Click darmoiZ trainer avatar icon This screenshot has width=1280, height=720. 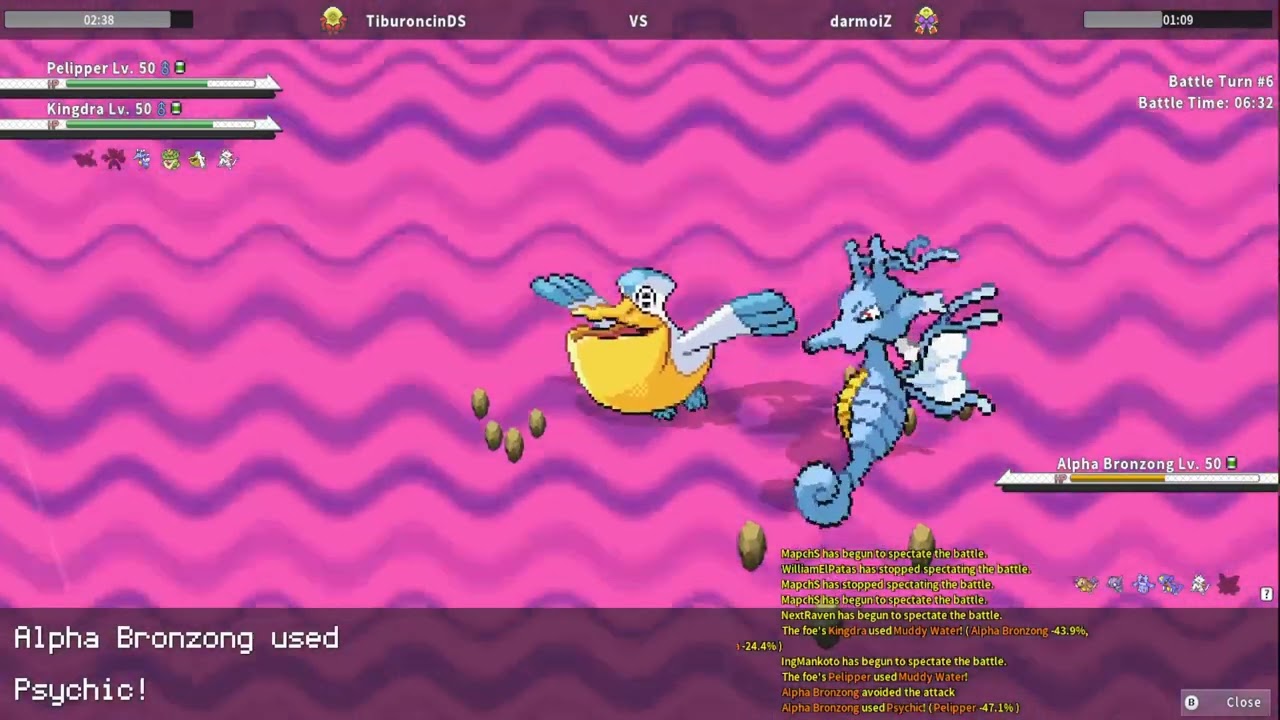pos(927,20)
